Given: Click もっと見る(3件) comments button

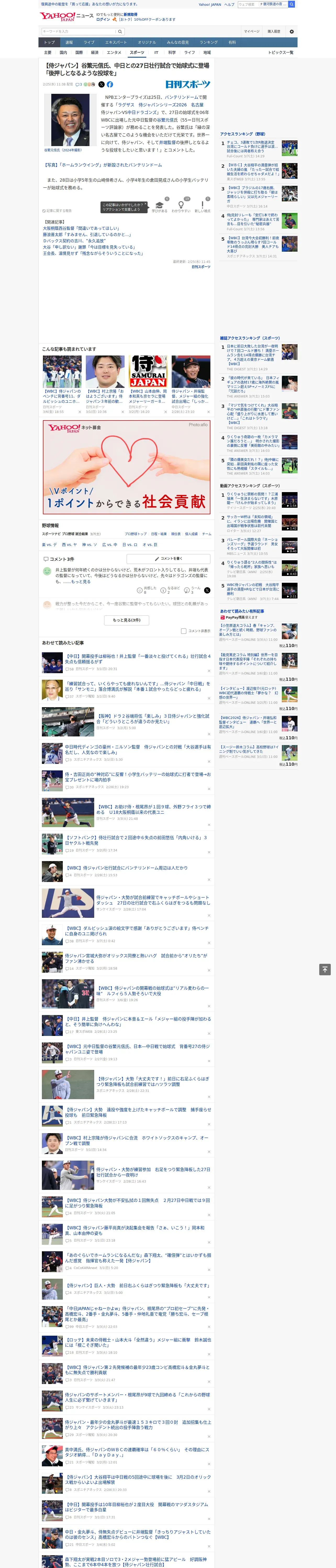Looking at the screenshot, I should tap(127, 620).
